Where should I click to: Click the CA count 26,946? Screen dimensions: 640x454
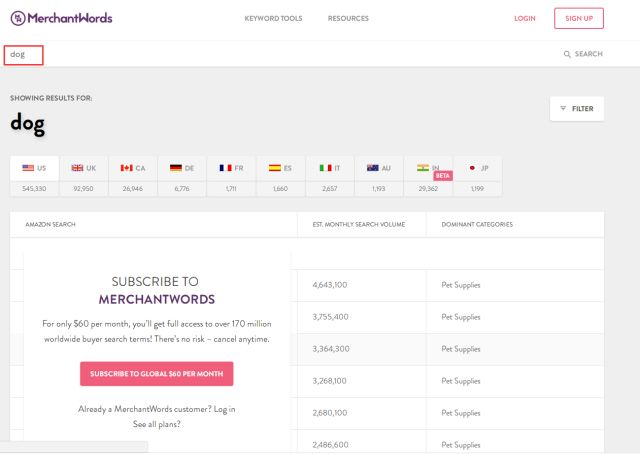133,189
